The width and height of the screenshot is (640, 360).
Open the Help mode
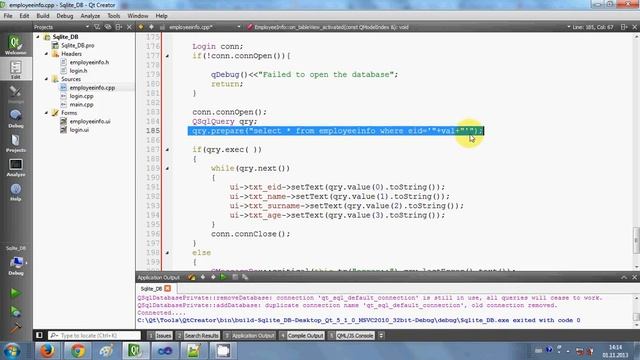[x=16, y=192]
